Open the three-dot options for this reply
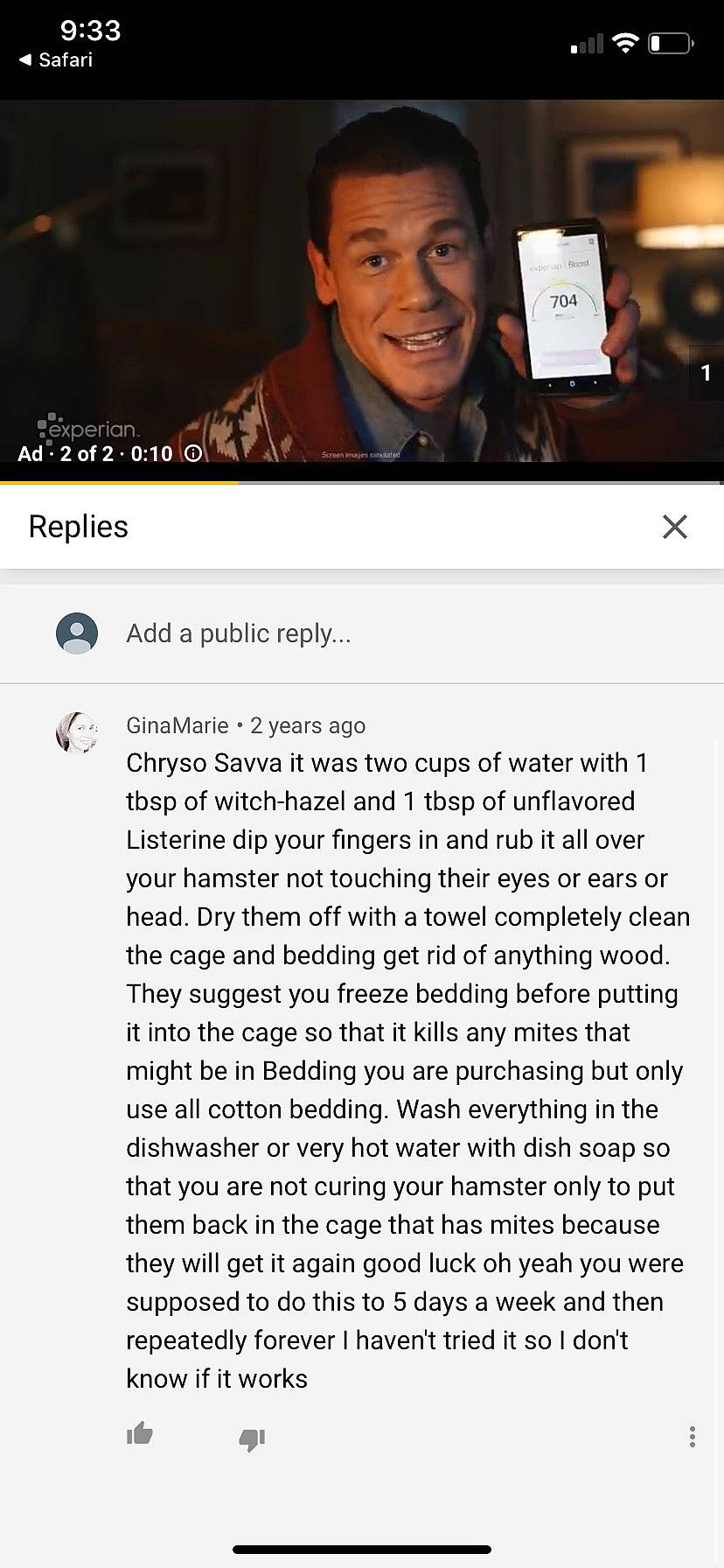This screenshot has width=724, height=1568. tap(692, 1436)
